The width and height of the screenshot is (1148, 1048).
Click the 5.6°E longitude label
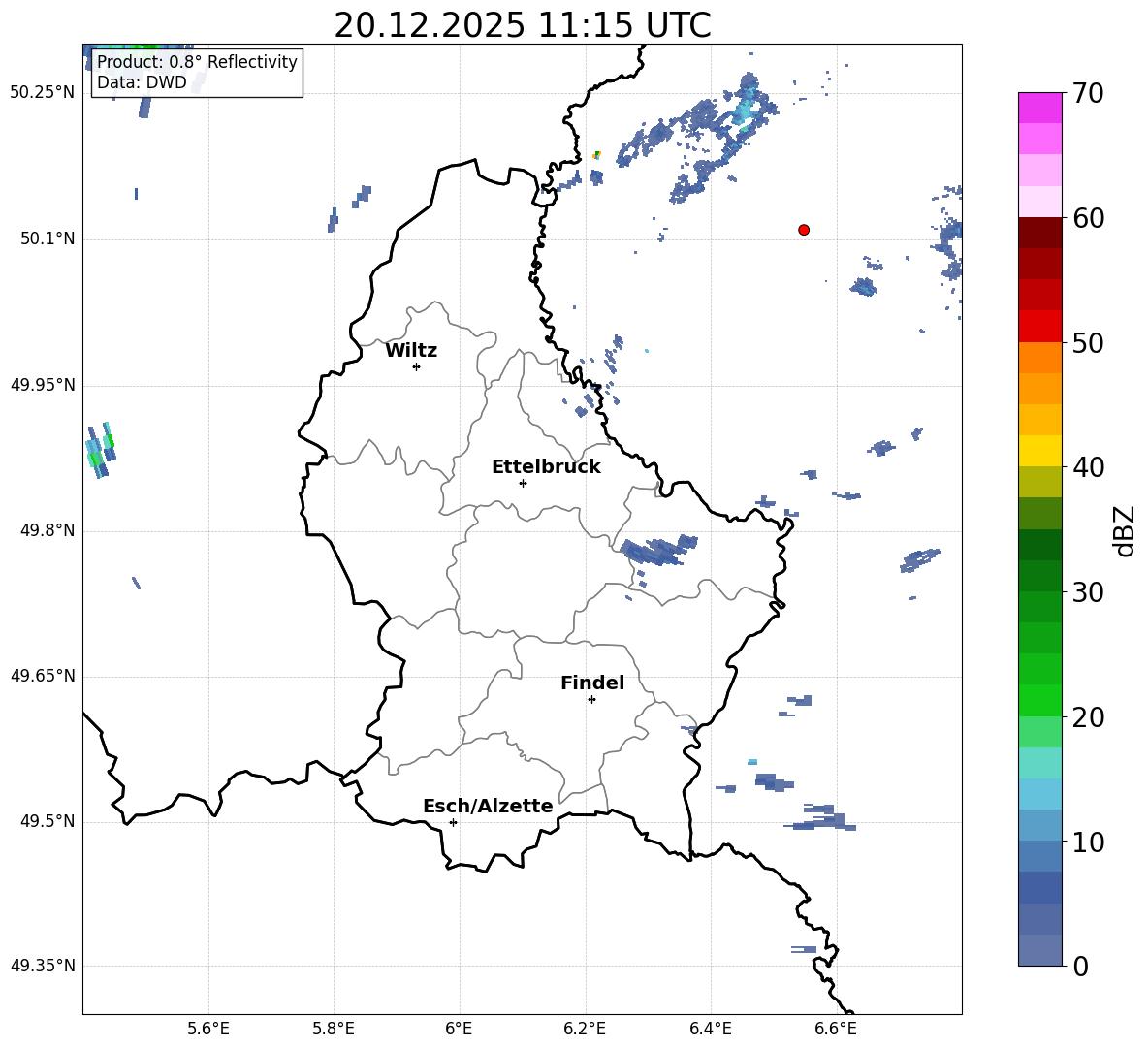(x=208, y=1029)
